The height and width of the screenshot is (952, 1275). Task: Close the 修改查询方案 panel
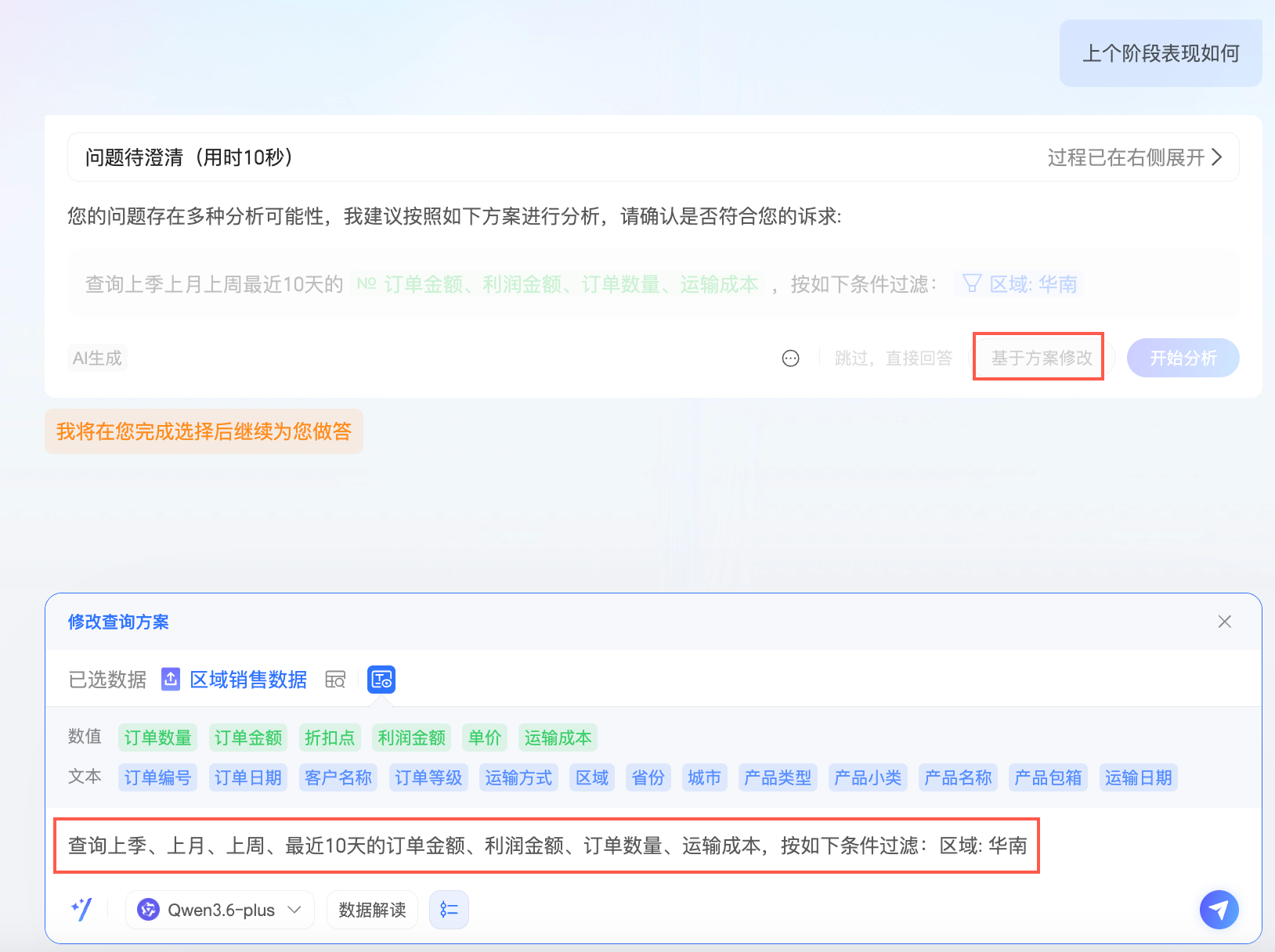pos(1225,622)
